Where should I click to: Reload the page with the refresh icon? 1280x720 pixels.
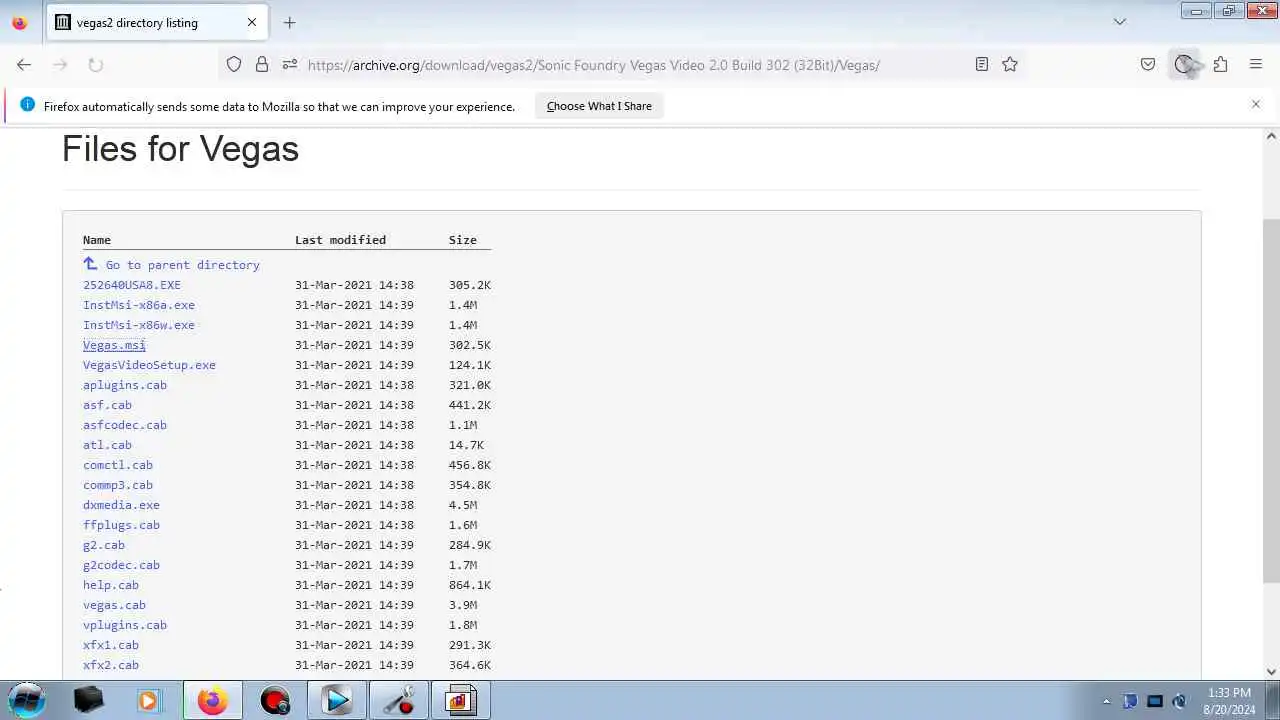click(96, 64)
